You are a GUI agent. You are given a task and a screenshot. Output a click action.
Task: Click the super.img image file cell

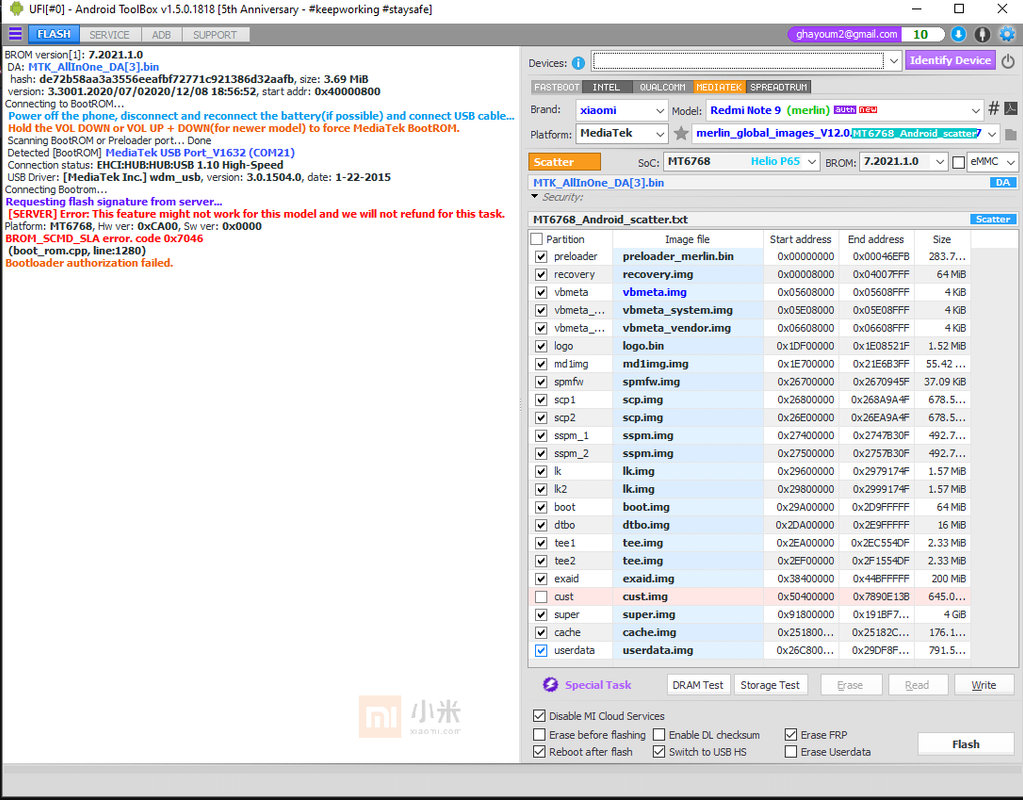click(x=688, y=615)
